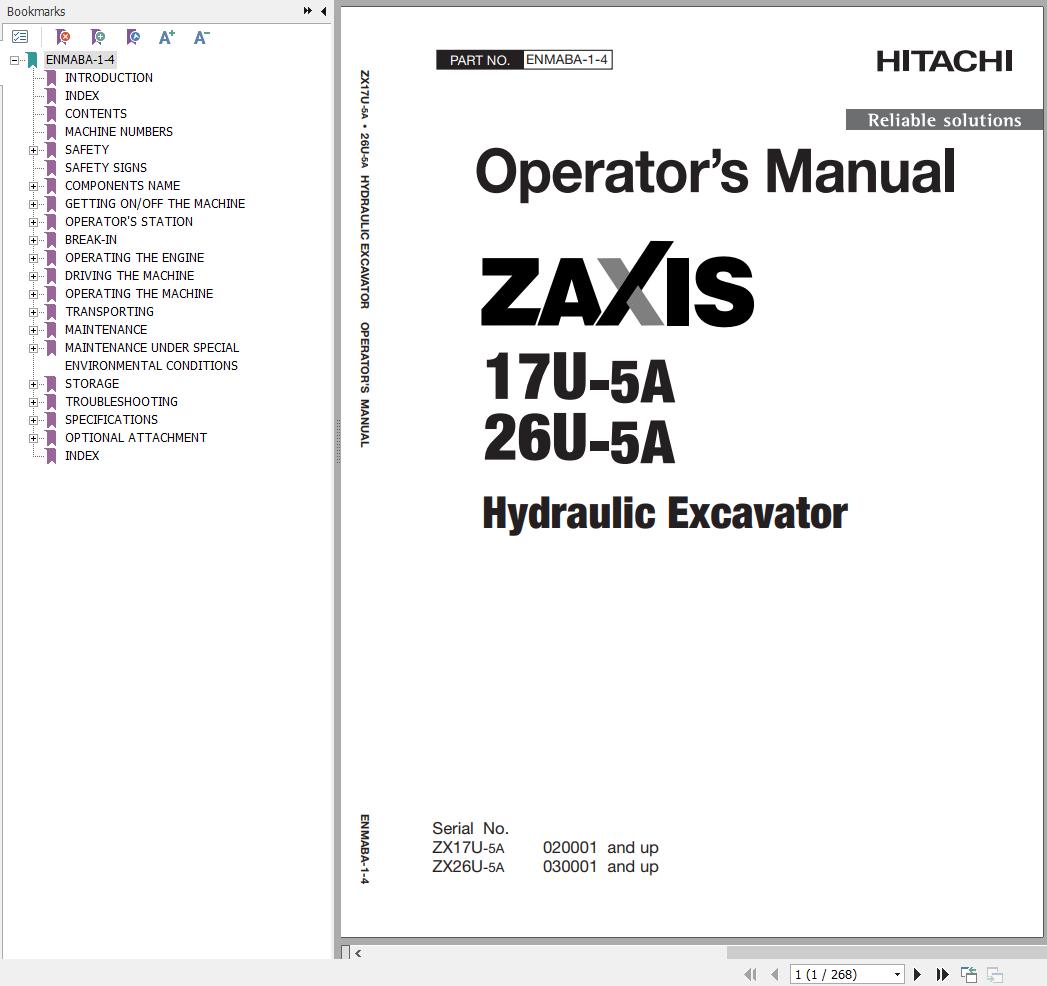
Task: Go to the first page
Action: pos(751,975)
